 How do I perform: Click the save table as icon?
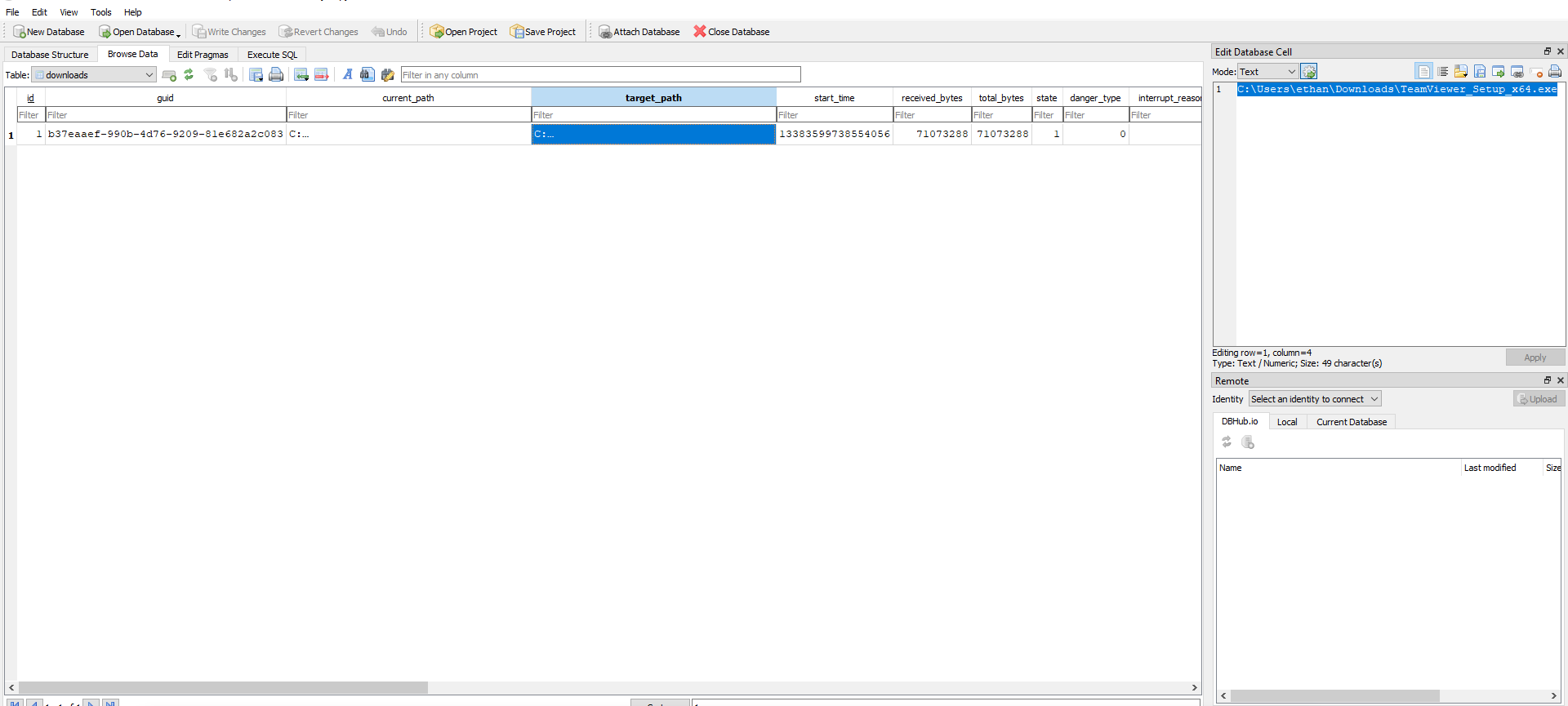[256, 75]
